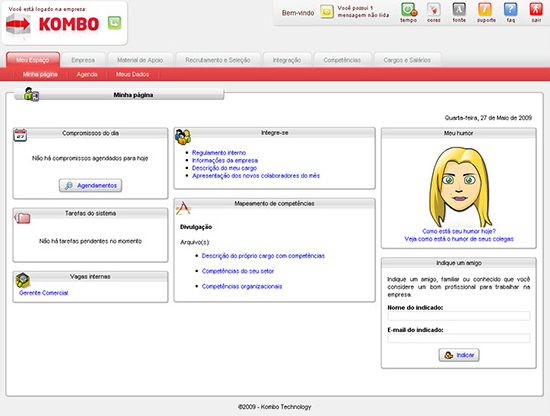Click the calendar icon in Compromissos do dia
Screen dimensions: 550x416
[x=20, y=135]
